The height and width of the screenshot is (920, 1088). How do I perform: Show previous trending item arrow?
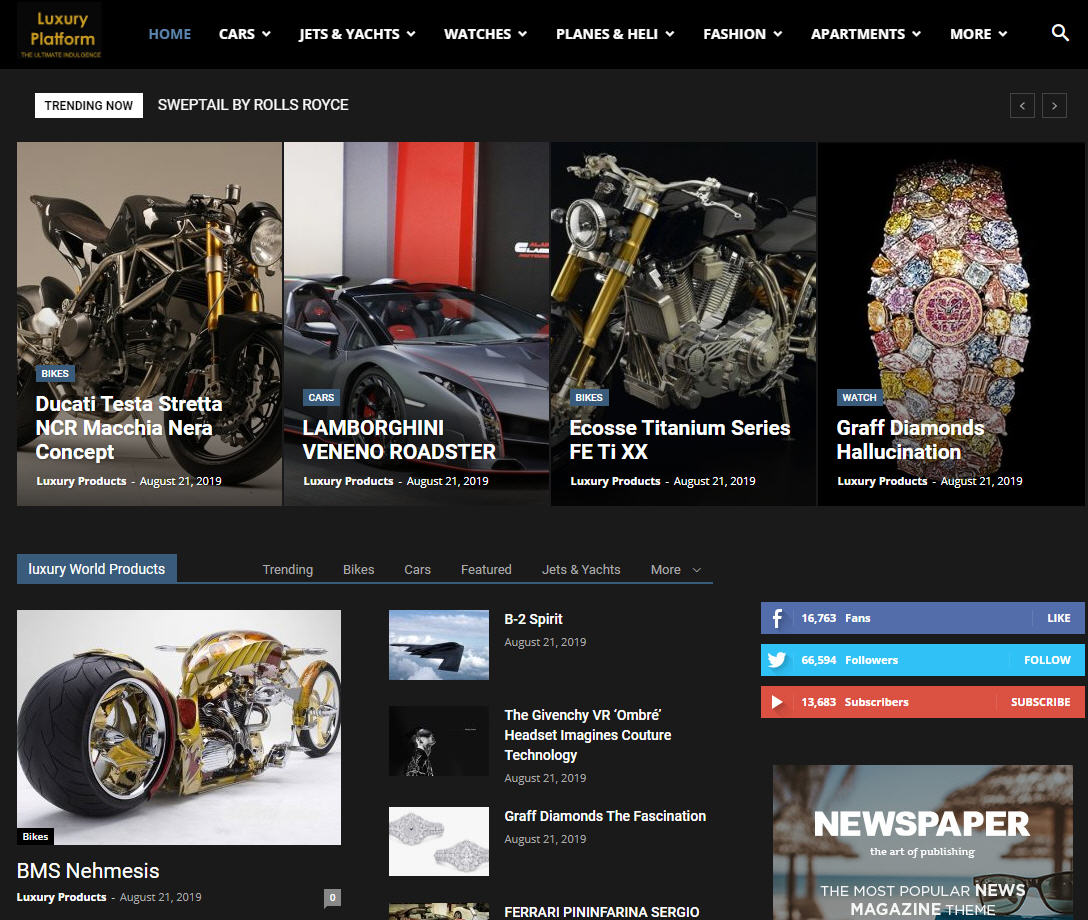(x=1022, y=105)
